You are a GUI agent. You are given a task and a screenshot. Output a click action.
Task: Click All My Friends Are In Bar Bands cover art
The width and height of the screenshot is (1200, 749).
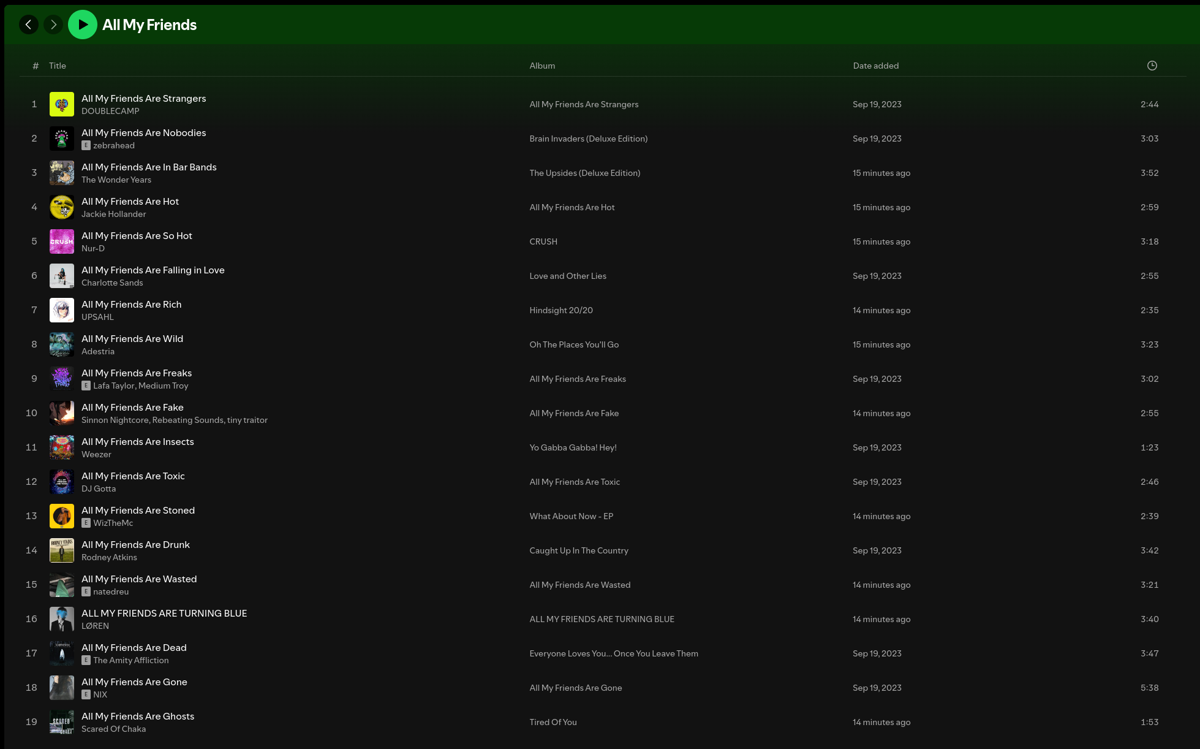pyautogui.click(x=62, y=173)
